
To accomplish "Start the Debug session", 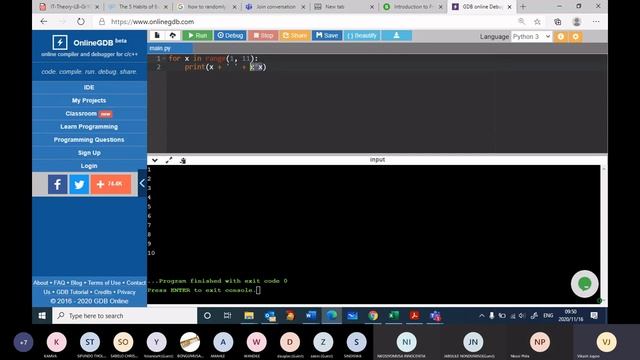I will [230, 36].
